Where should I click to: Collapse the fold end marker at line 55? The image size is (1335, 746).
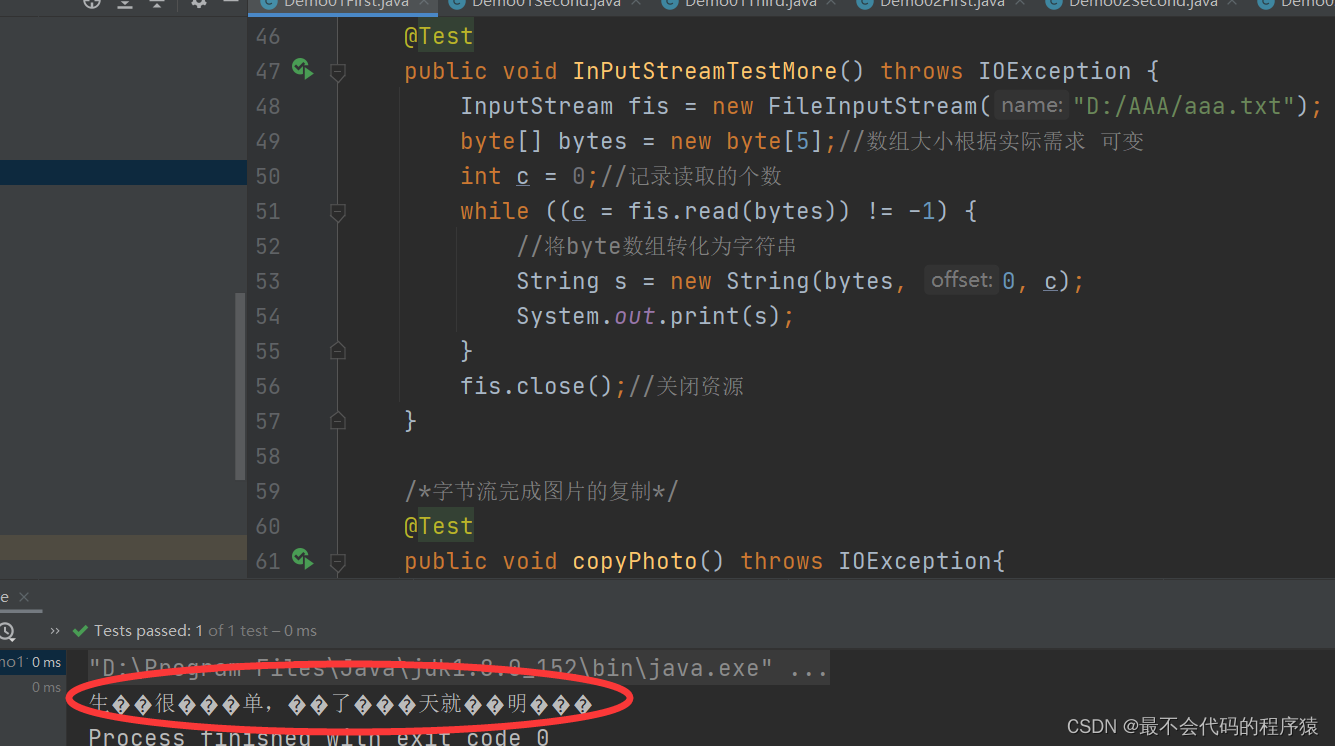338,351
